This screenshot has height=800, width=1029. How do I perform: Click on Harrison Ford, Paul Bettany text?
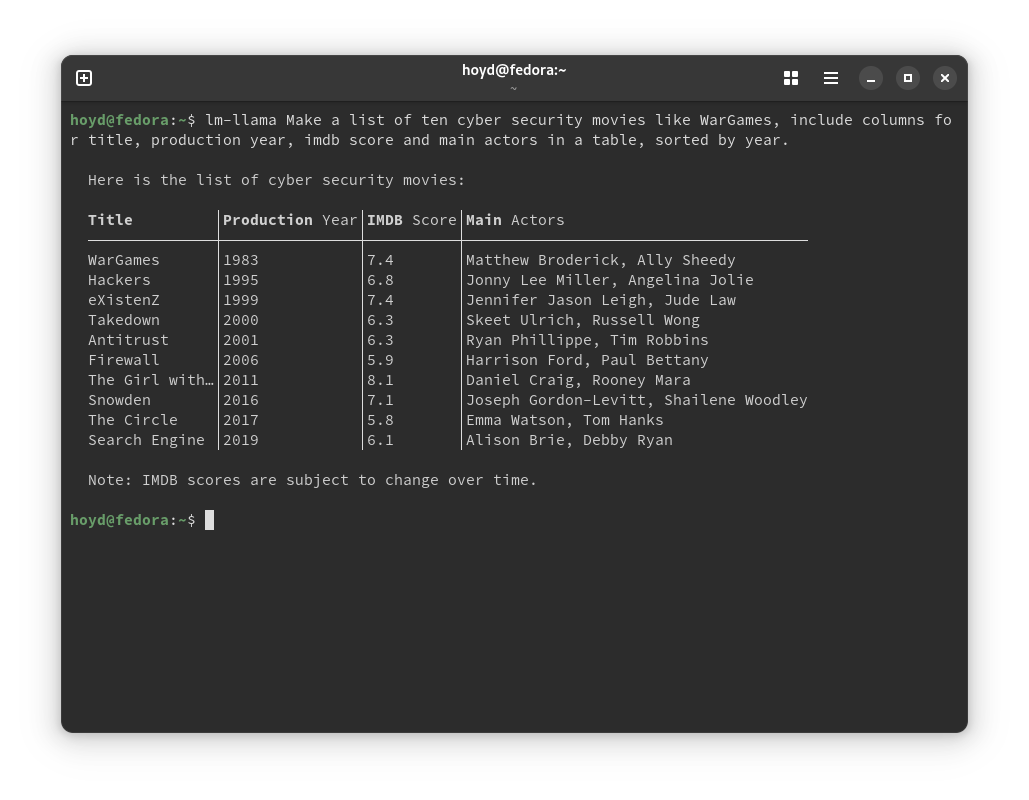587,360
